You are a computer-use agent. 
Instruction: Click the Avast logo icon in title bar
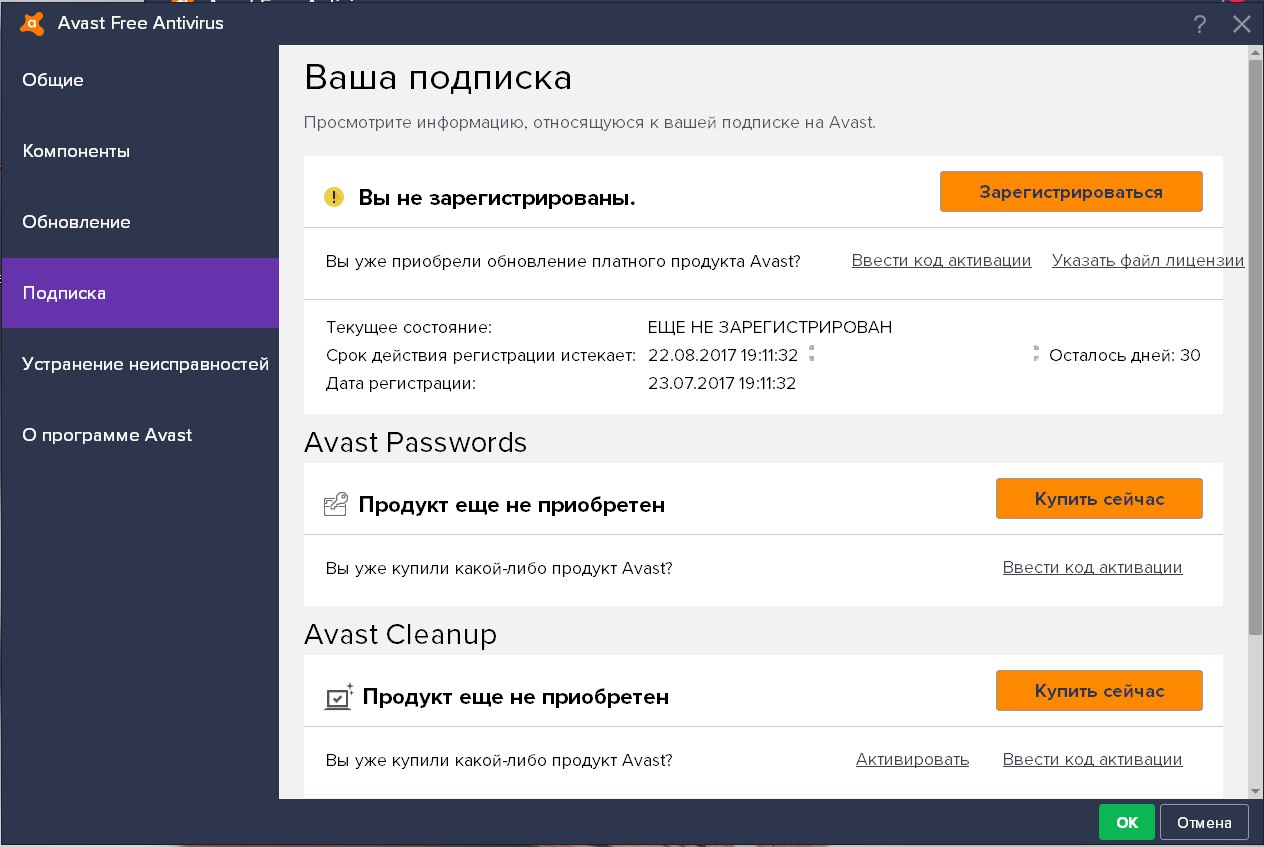[x=31, y=23]
